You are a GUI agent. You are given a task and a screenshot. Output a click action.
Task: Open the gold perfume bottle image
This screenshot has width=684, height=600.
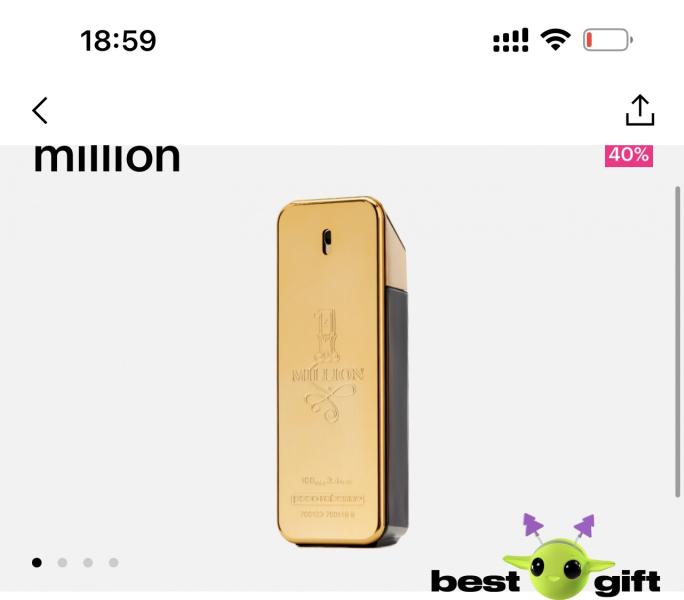[342, 371]
